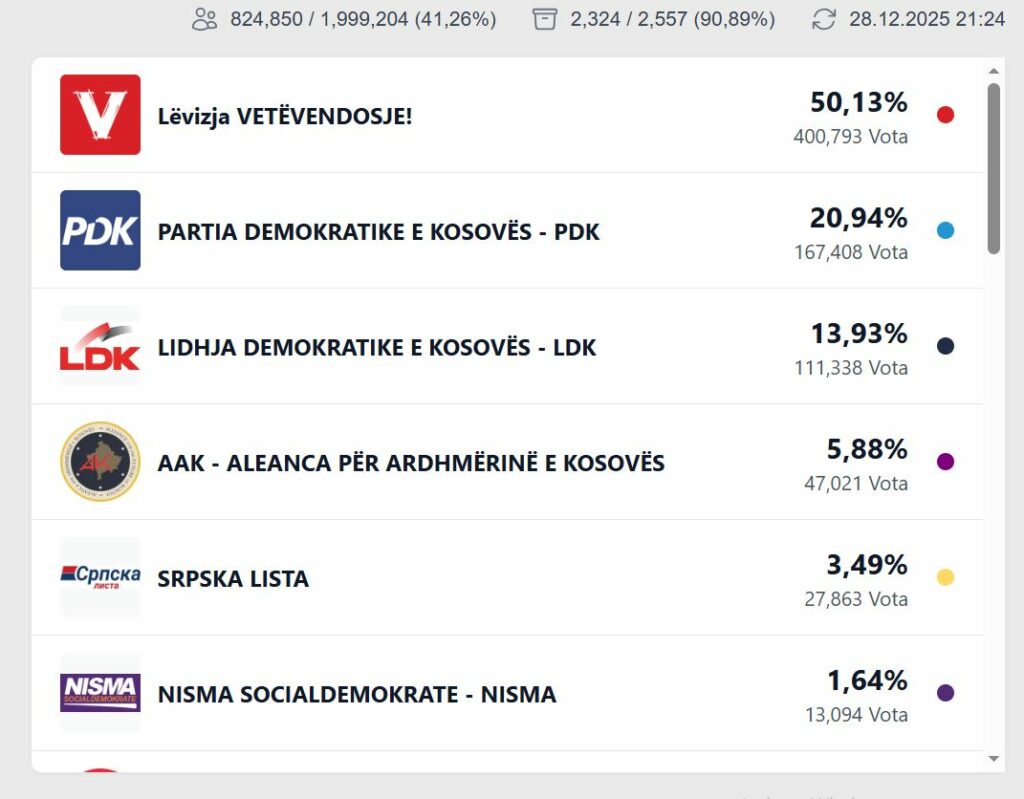Viewport: 1024px width, 799px height.
Task: Click the voter turnout people icon
Action: pos(205,19)
